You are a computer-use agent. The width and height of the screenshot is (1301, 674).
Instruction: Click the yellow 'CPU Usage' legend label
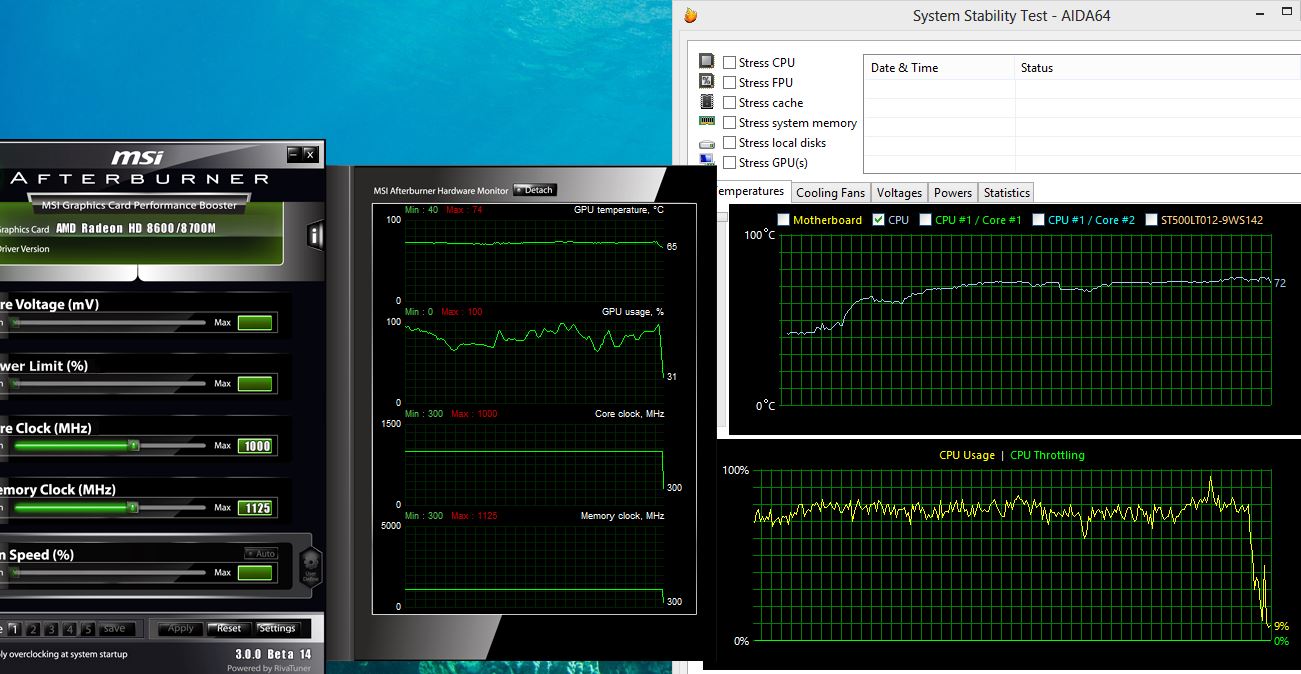click(967, 455)
